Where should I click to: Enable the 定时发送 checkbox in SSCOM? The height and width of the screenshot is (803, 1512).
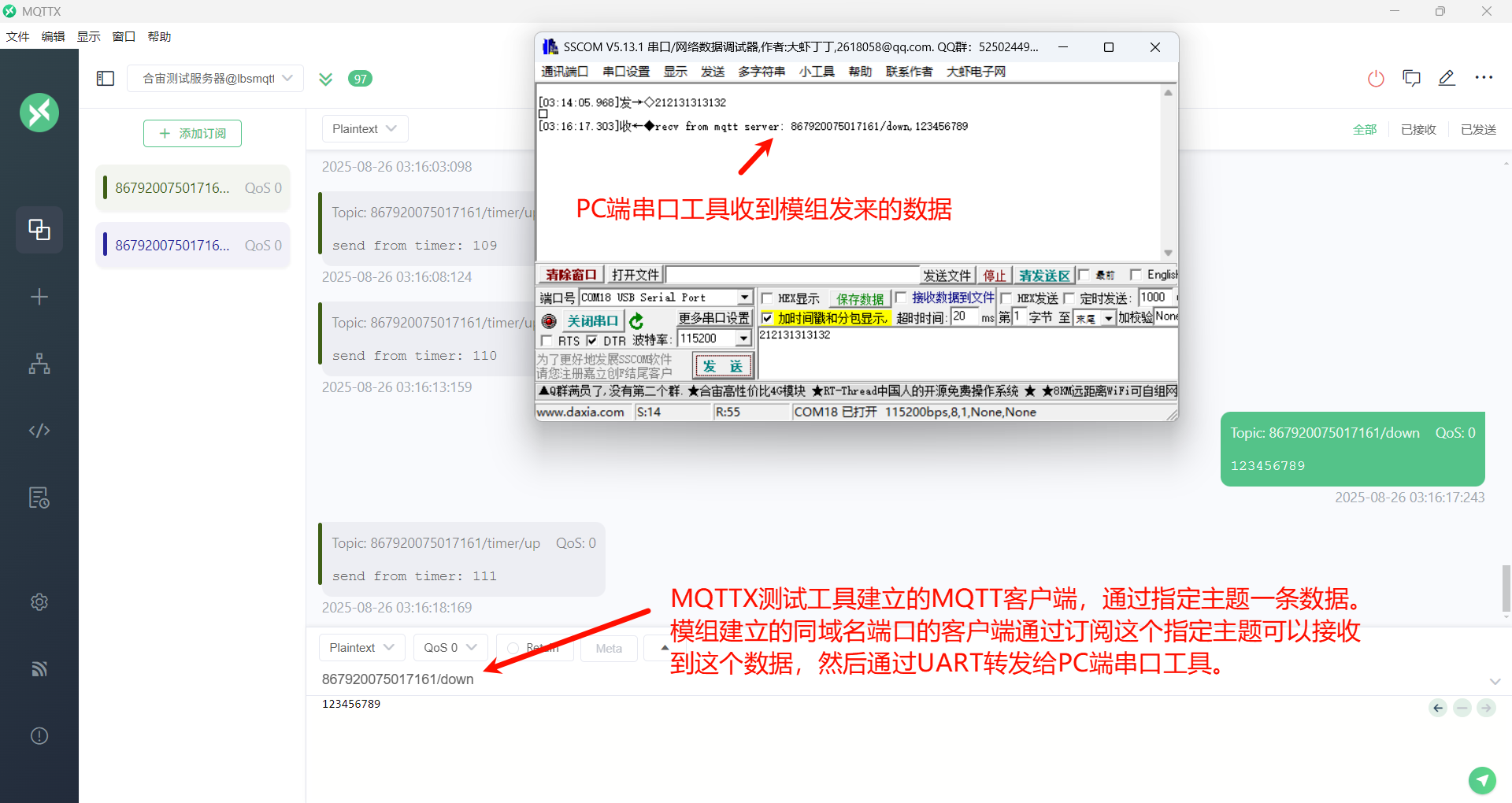click(1069, 298)
